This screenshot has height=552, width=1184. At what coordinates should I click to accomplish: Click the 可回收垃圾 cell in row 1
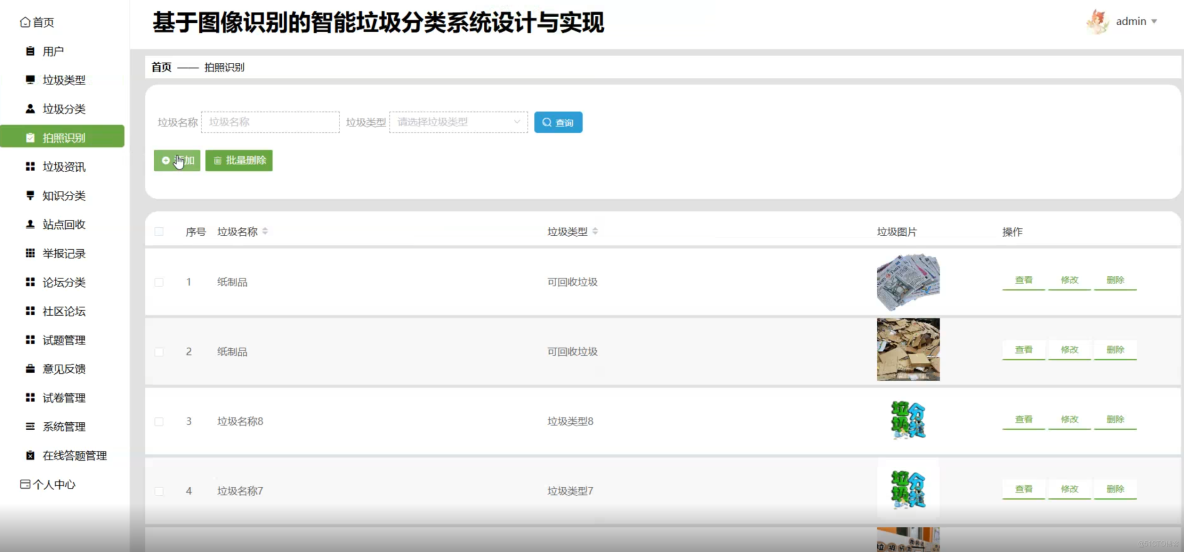pyautogui.click(x=572, y=282)
